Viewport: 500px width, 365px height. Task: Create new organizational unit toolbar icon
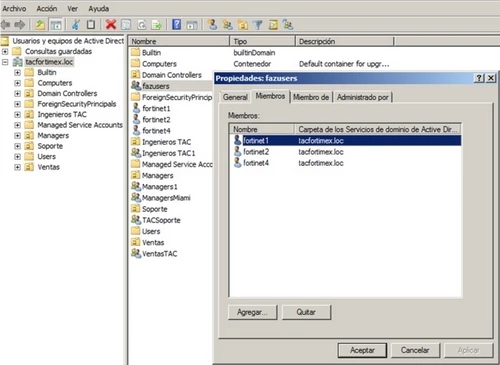coord(243,25)
